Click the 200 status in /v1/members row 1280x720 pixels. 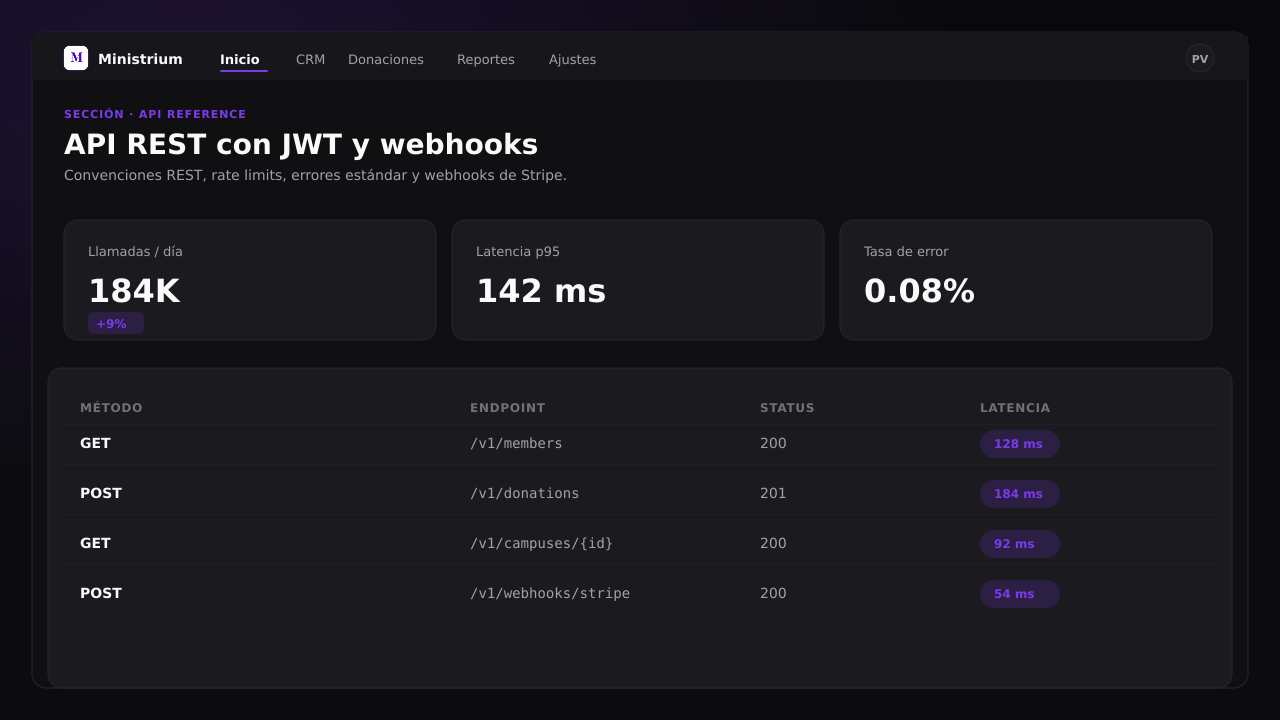pos(773,443)
